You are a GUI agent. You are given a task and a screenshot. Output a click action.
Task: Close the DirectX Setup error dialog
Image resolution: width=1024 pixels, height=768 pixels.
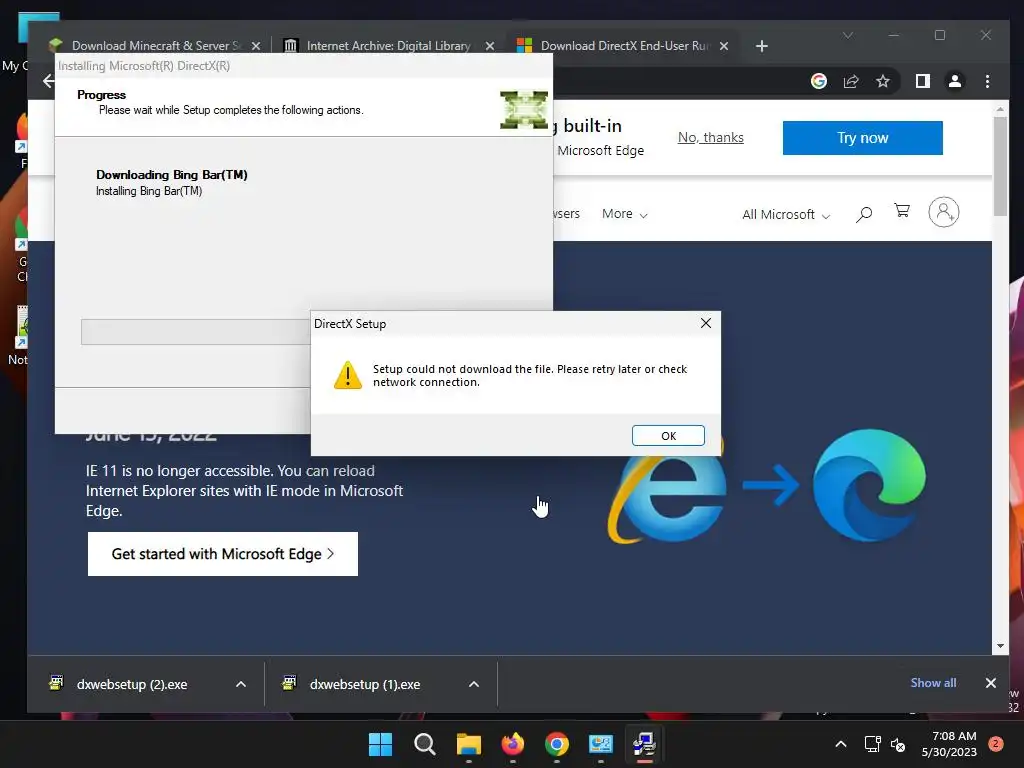tap(706, 323)
